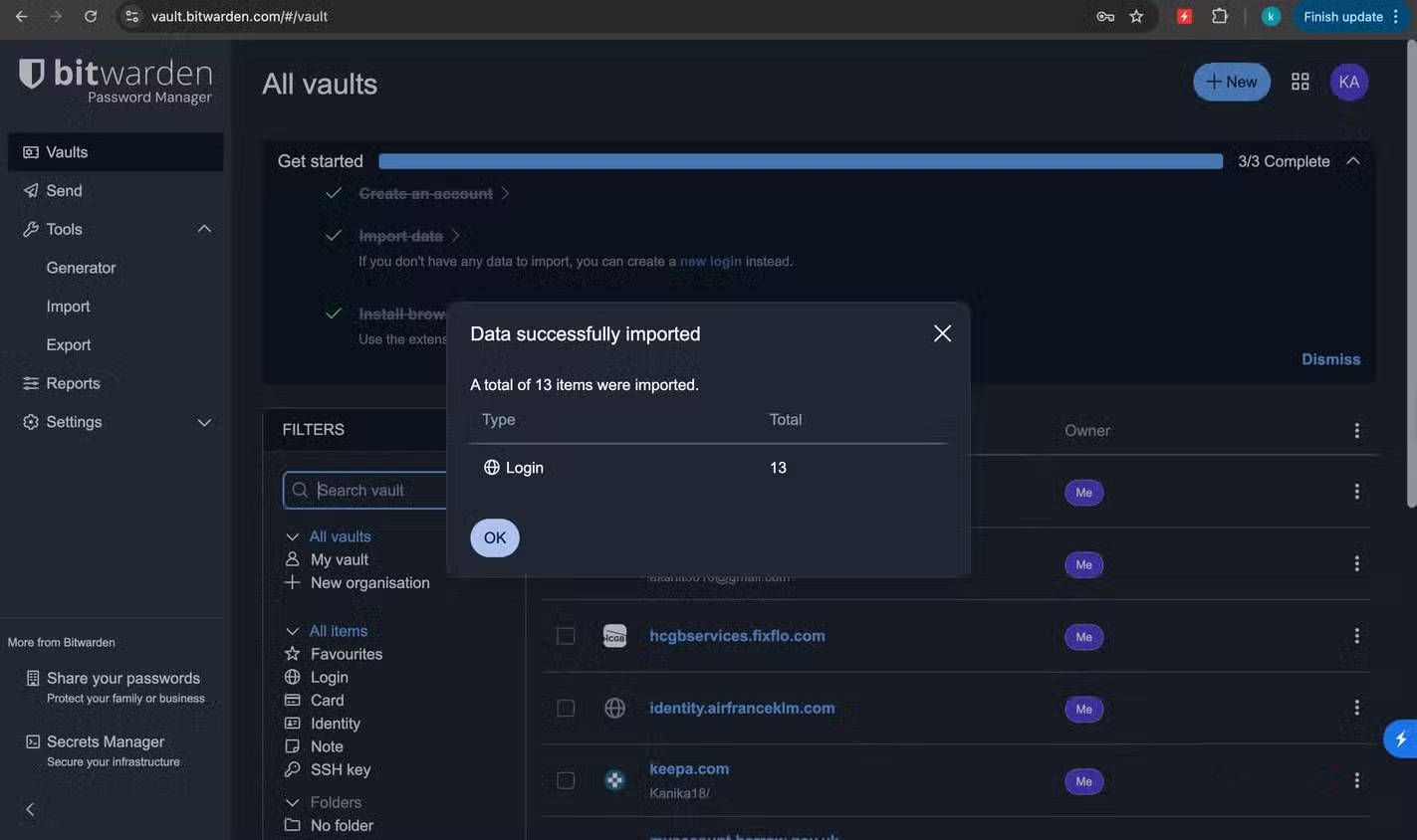
Task: Filter items by Login type
Action: coord(329,677)
